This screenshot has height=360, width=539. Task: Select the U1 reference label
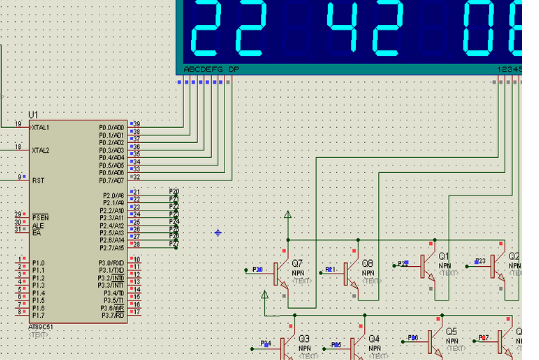(33, 115)
